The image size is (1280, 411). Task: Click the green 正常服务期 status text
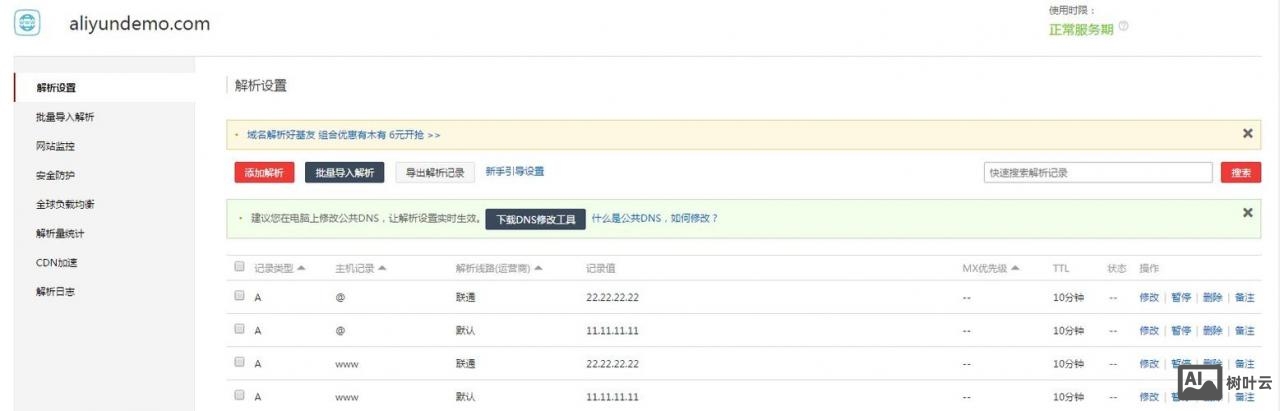tap(1081, 29)
